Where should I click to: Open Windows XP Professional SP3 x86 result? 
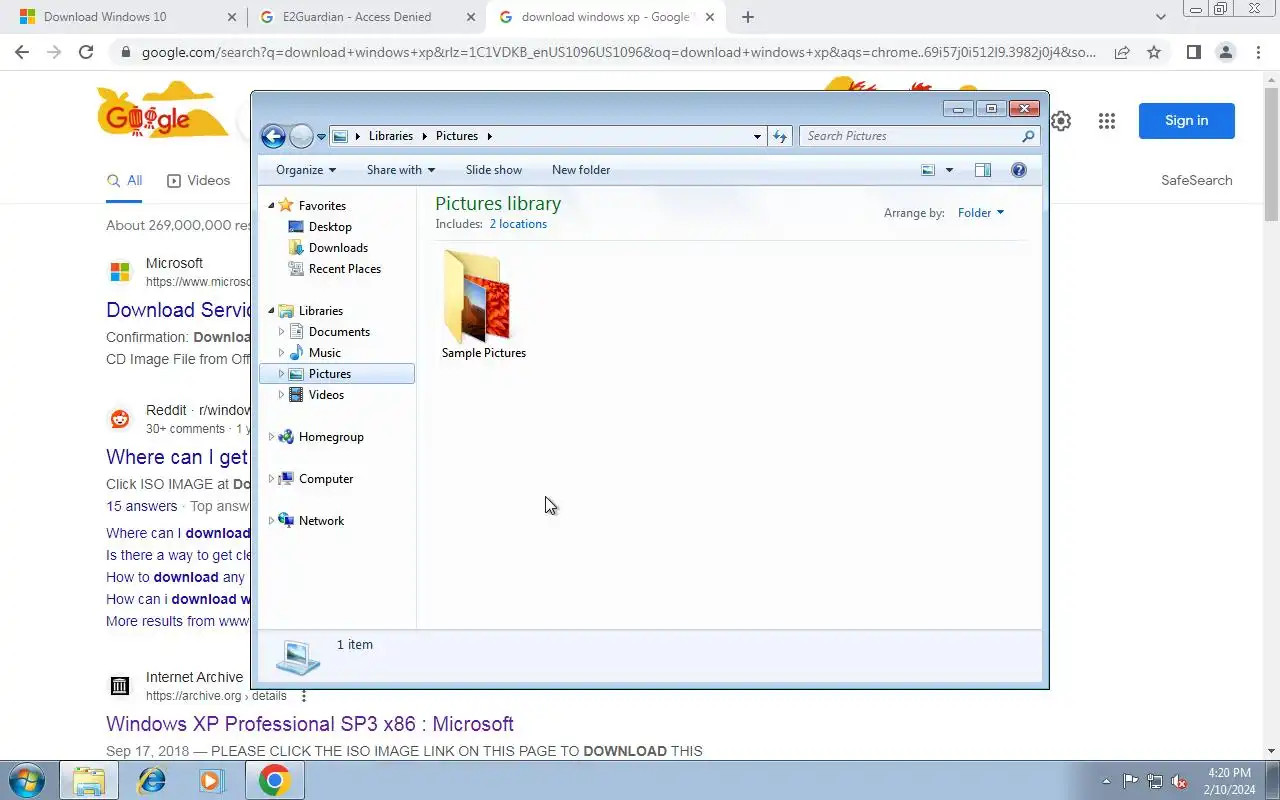click(310, 724)
